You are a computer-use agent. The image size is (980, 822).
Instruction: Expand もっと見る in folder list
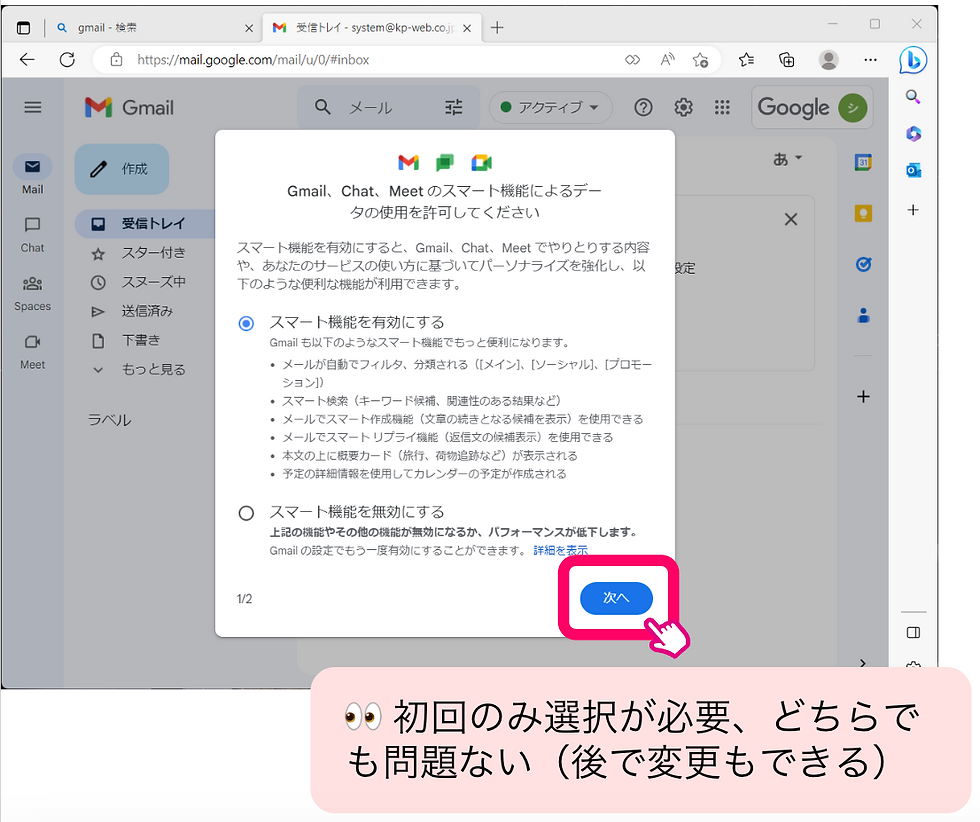(139, 369)
